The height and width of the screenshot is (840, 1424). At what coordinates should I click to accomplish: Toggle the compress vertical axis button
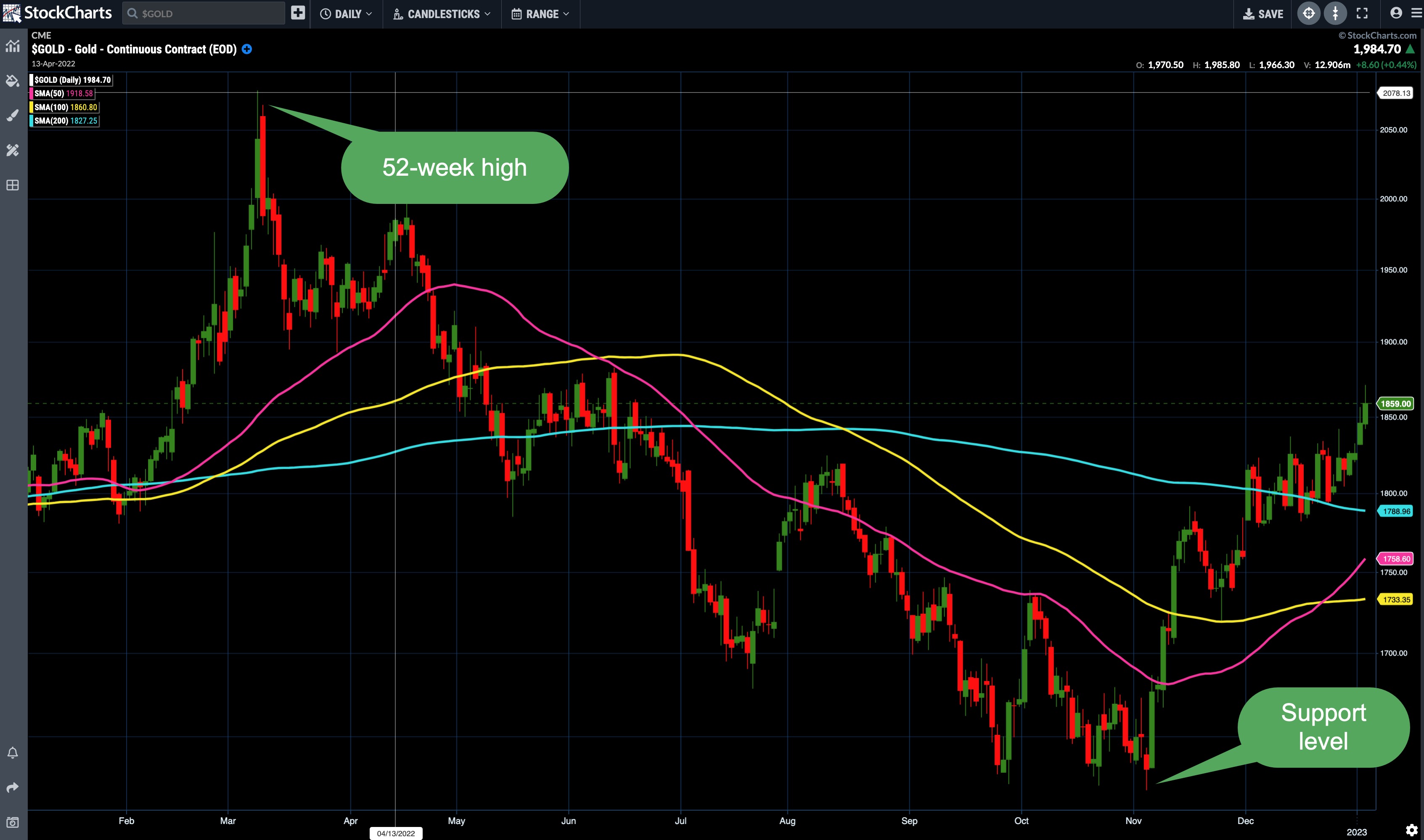tap(1335, 13)
